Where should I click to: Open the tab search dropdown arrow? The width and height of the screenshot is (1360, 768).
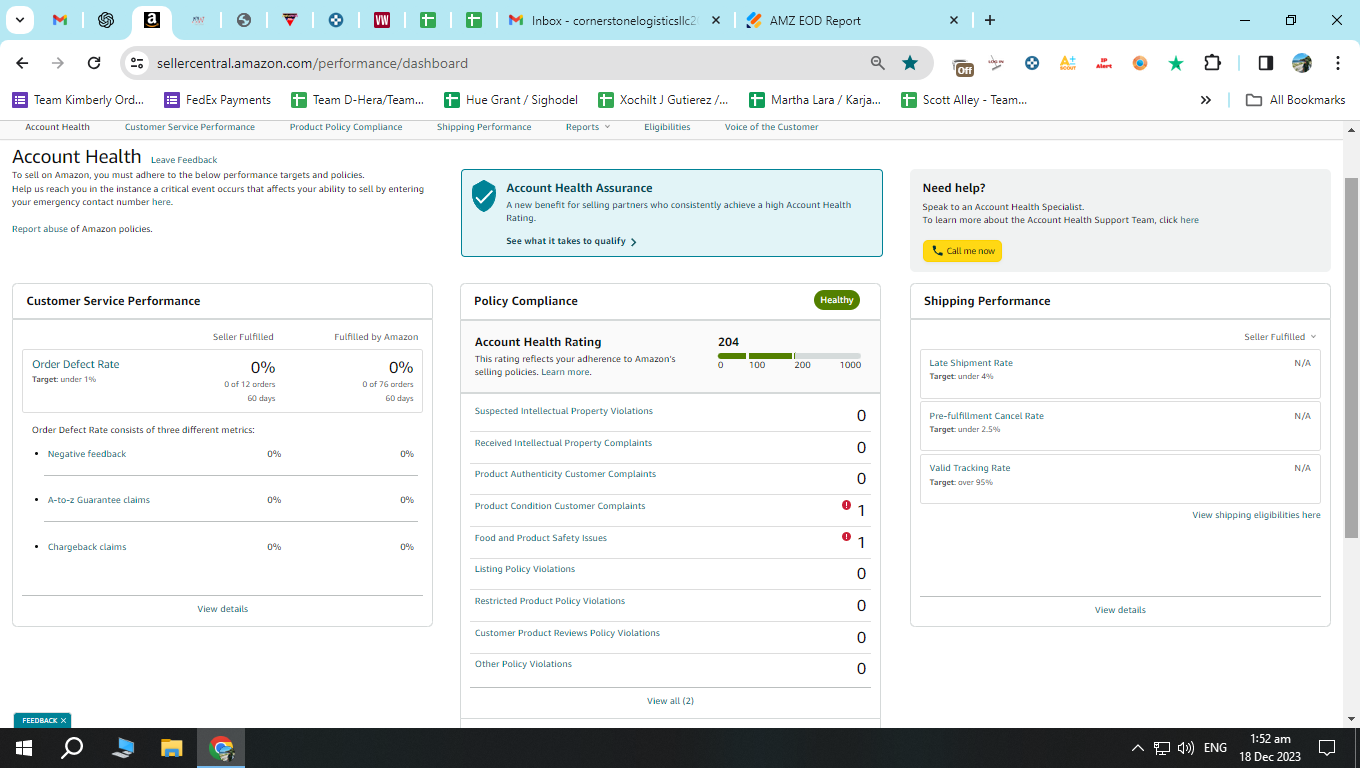coord(19,20)
